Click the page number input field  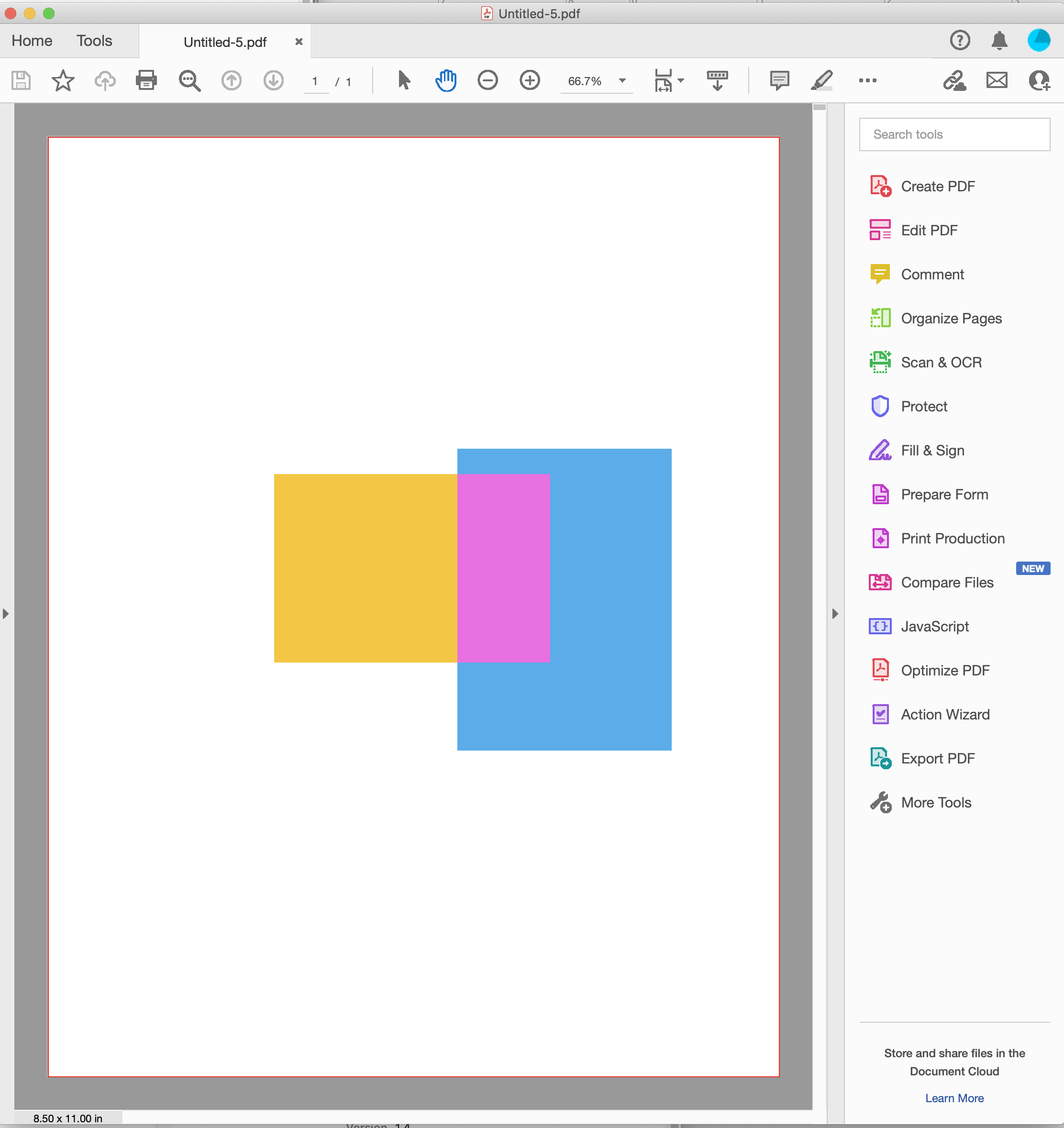pyautogui.click(x=315, y=80)
